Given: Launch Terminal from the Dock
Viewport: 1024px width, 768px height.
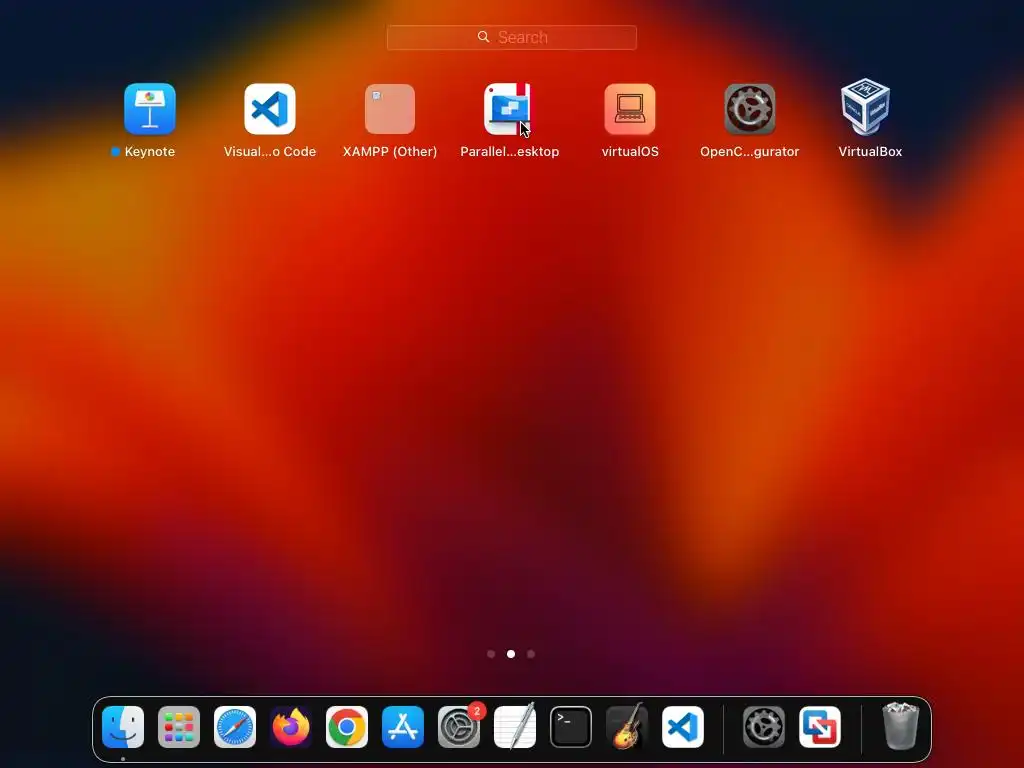Looking at the screenshot, I should pyautogui.click(x=571, y=727).
